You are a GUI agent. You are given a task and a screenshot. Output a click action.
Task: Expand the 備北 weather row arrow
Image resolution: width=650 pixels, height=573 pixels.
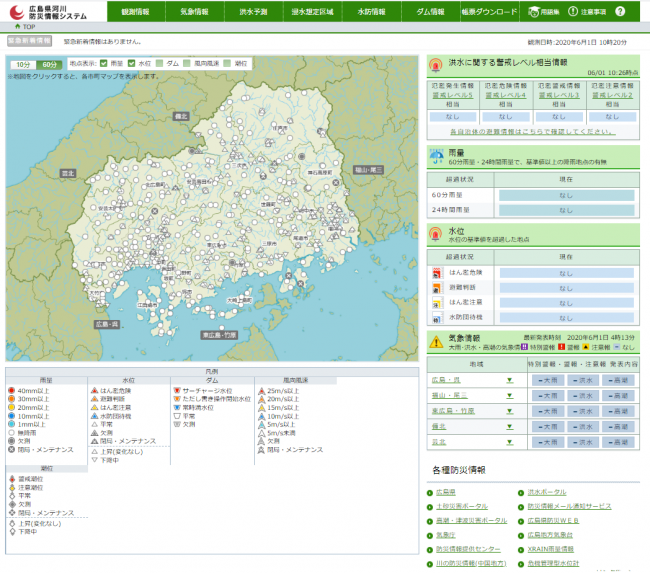point(509,427)
